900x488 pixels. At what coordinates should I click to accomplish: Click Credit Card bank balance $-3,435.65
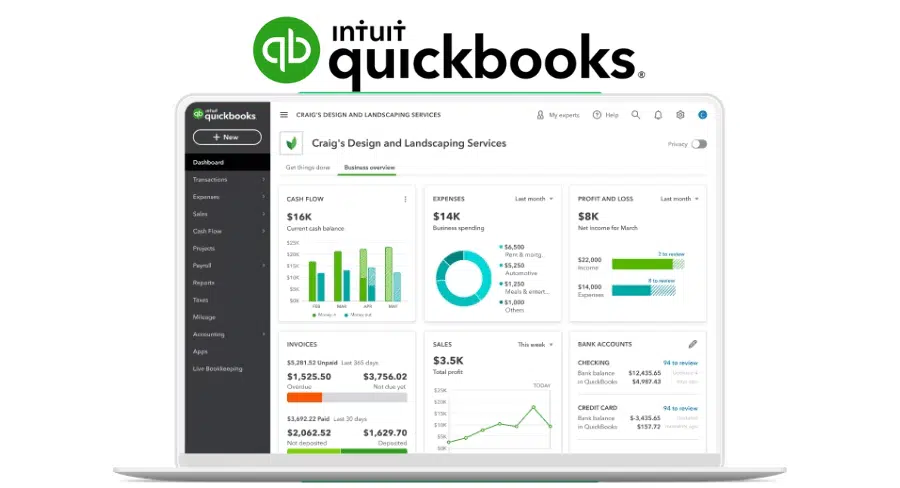coord(645,419)
